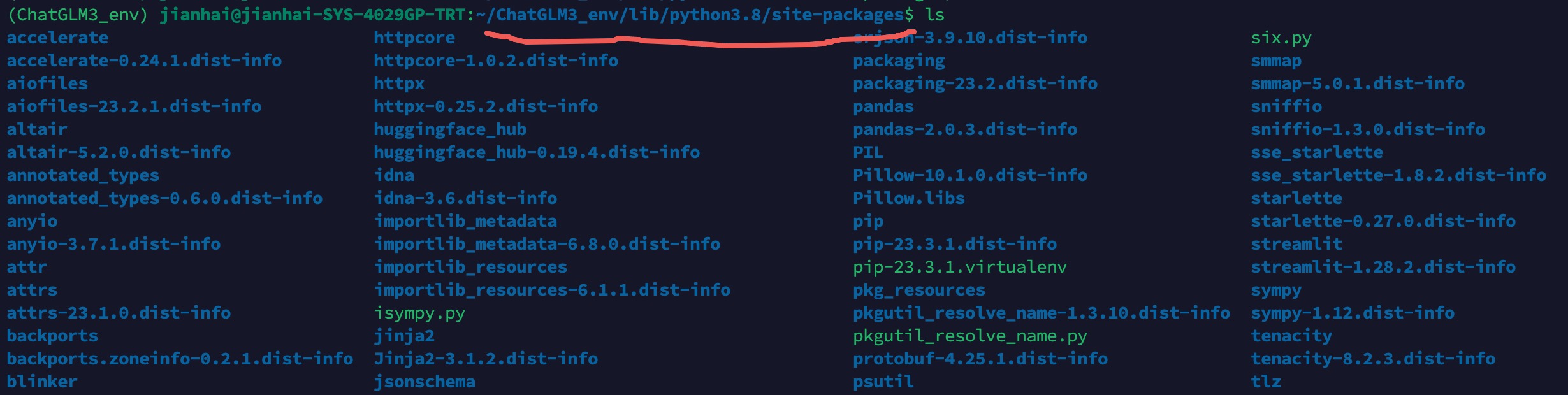The image size is (1568, 395).
Task: Click the accelerate directory name
Action: tap(57, 38)
